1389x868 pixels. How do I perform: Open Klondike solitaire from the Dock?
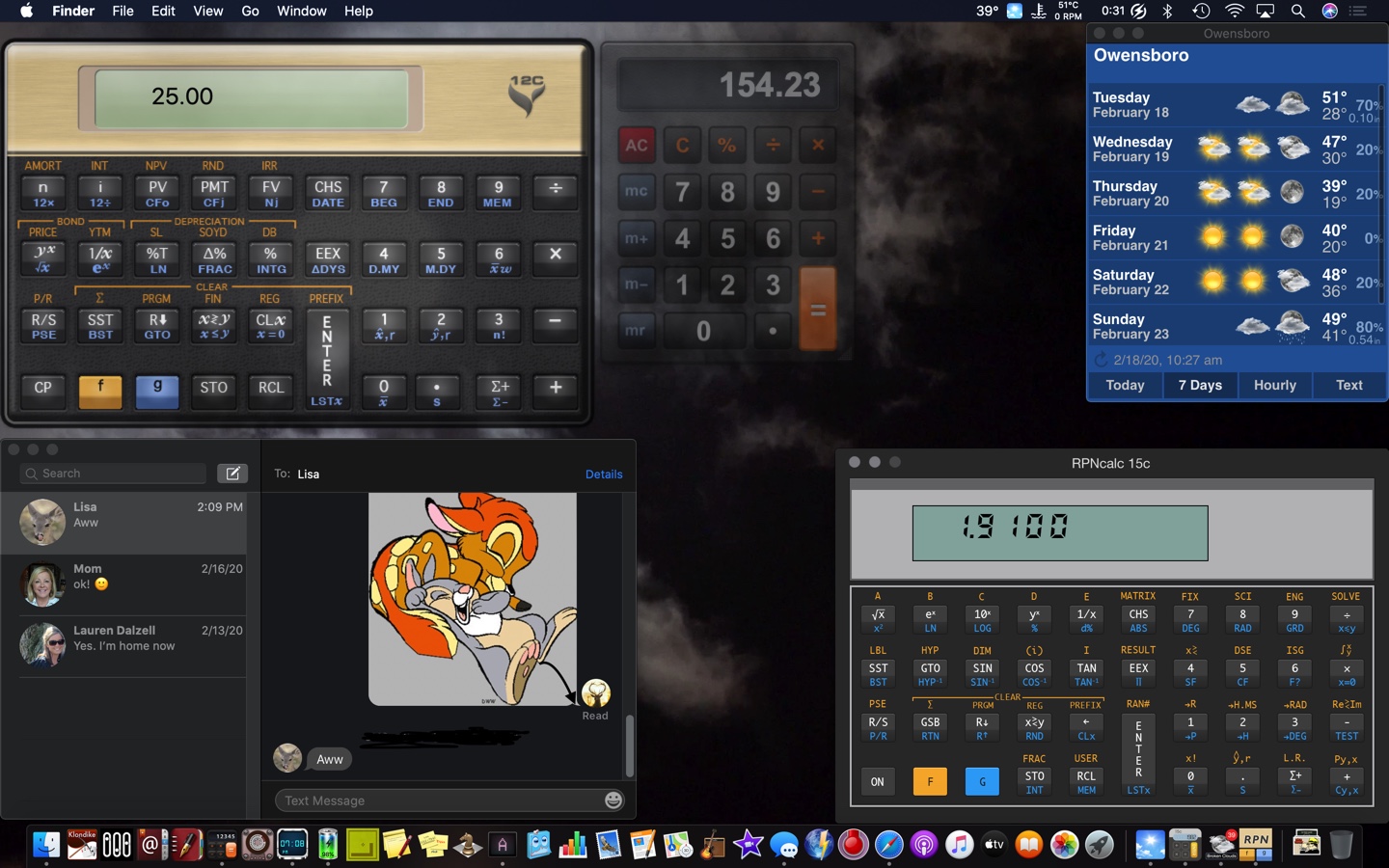(81, 845)
